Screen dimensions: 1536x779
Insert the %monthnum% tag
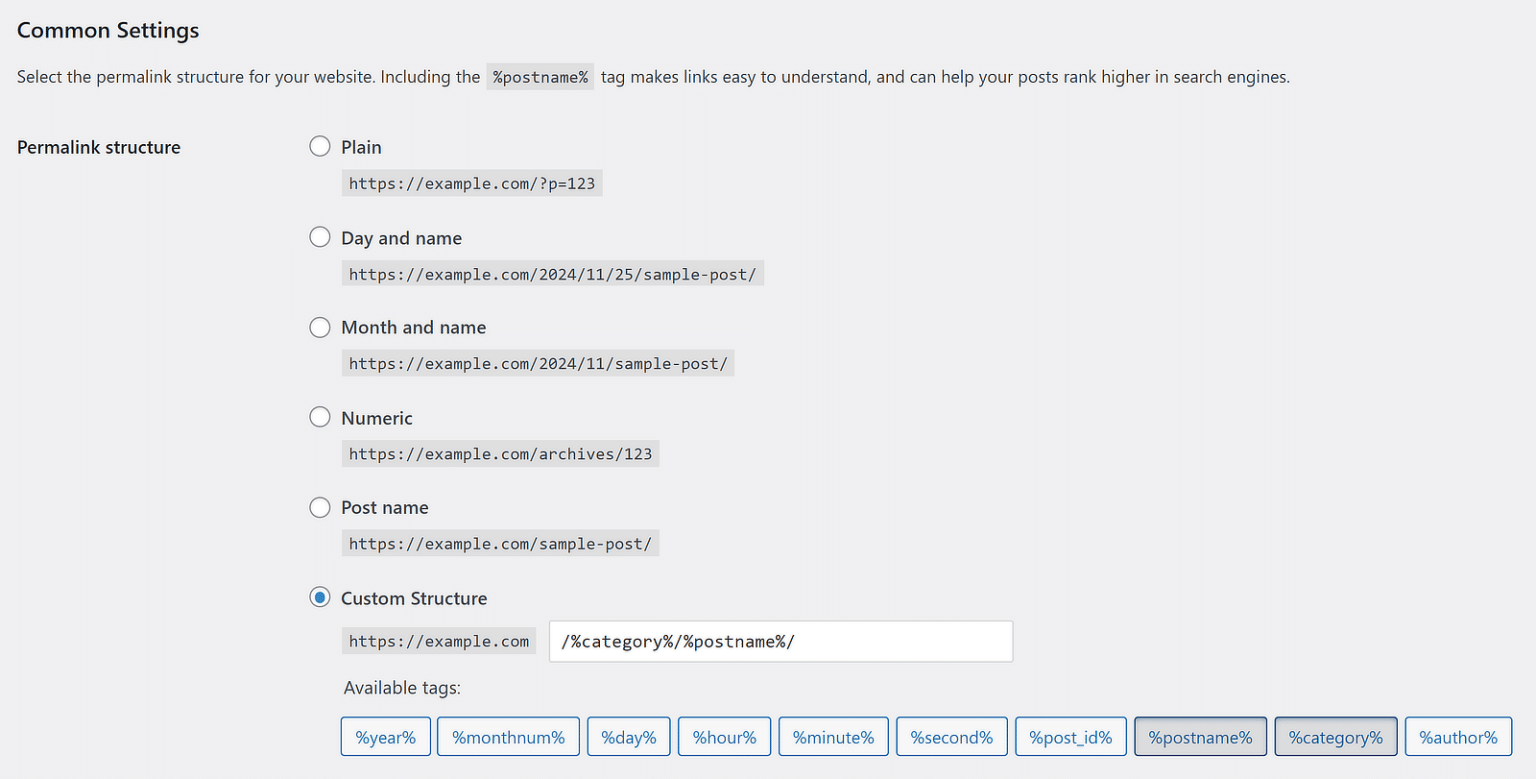pos(508,737)
